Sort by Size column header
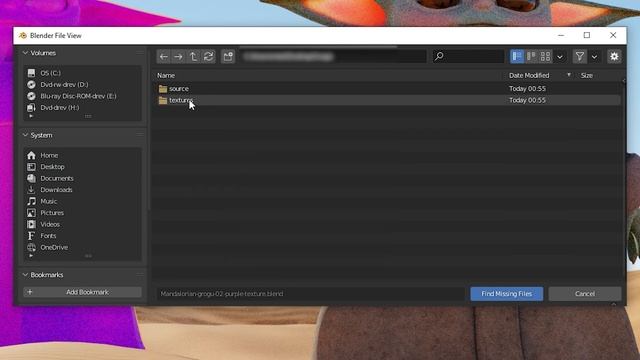Image resolution: width=640 pixels, height=360 pixels. (587, 76)
